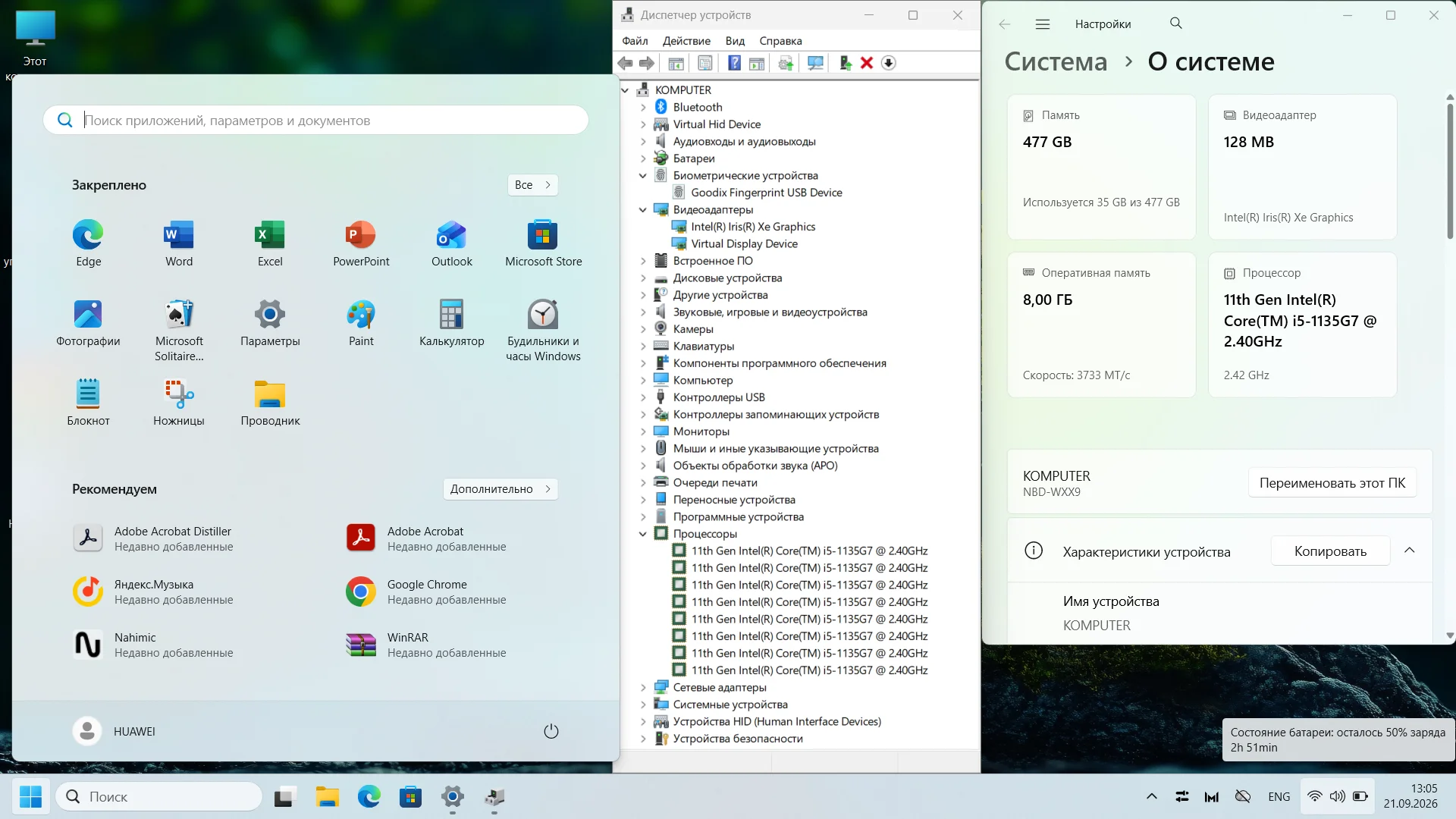Open Task View on the taskbar
The image size is (1456, 819).
pyautogui.click(x=284, y=797)
